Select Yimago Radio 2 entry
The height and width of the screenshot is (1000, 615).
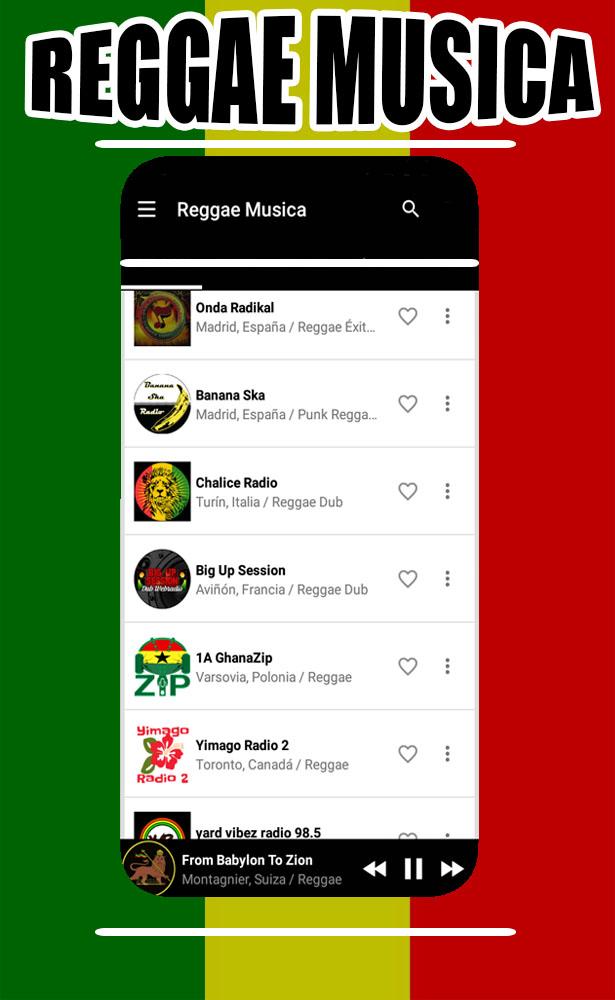[299, 753]
